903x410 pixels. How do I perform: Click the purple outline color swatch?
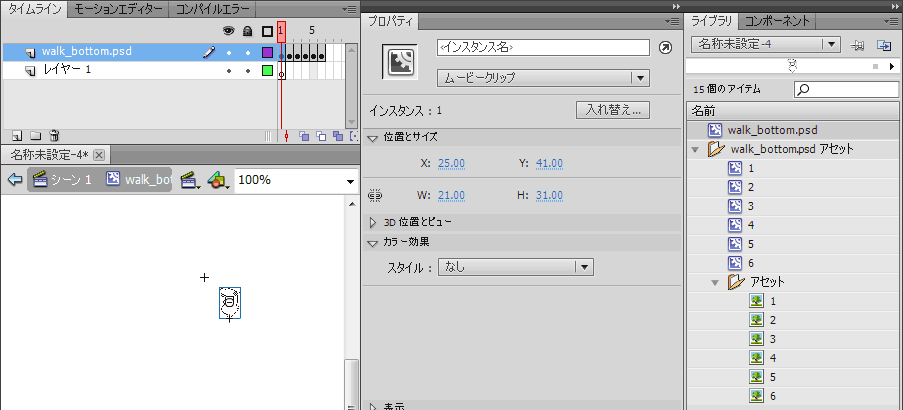point(267,52)
